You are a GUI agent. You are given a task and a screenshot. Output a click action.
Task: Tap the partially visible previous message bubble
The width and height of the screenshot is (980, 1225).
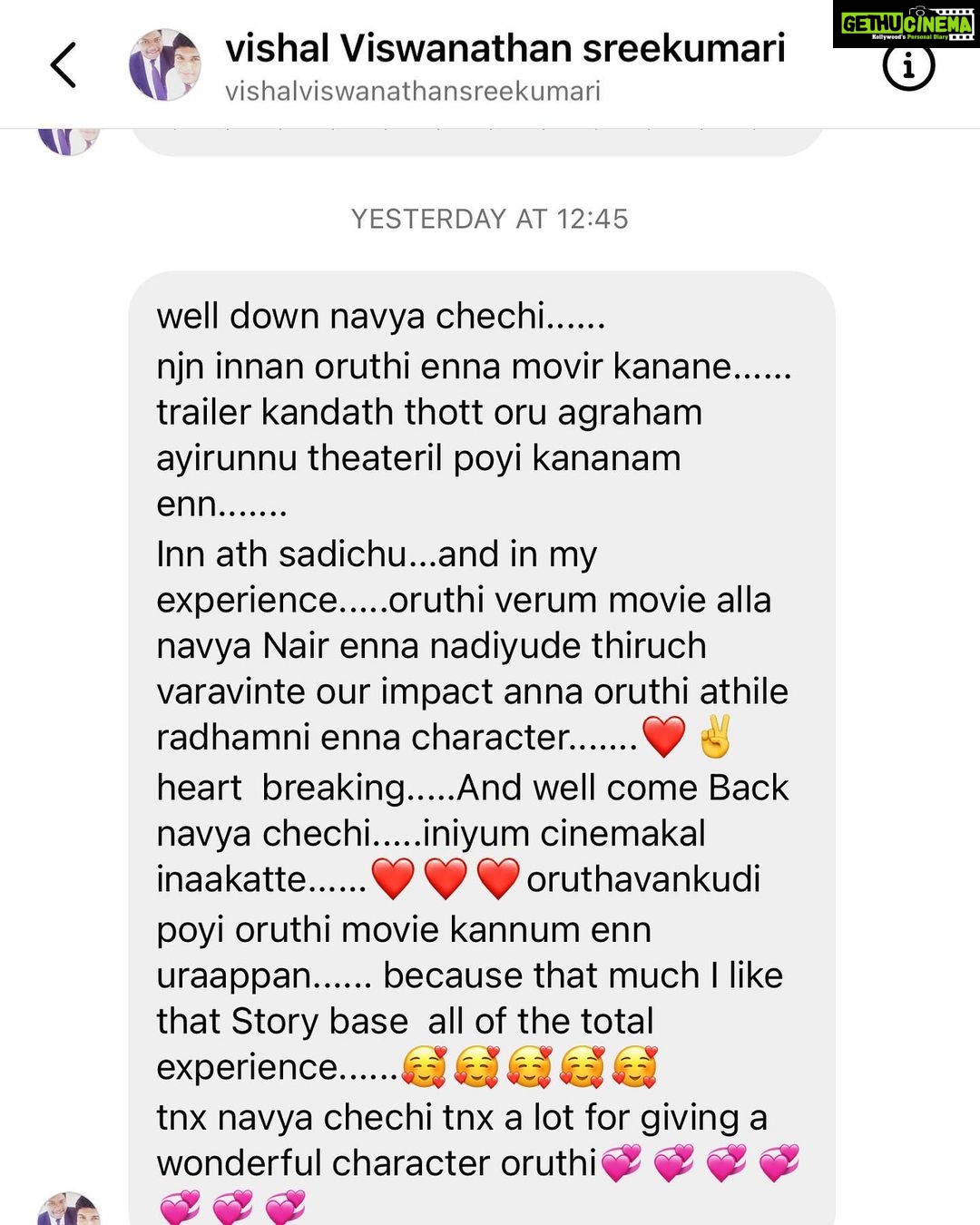click(x=477, y=142)
